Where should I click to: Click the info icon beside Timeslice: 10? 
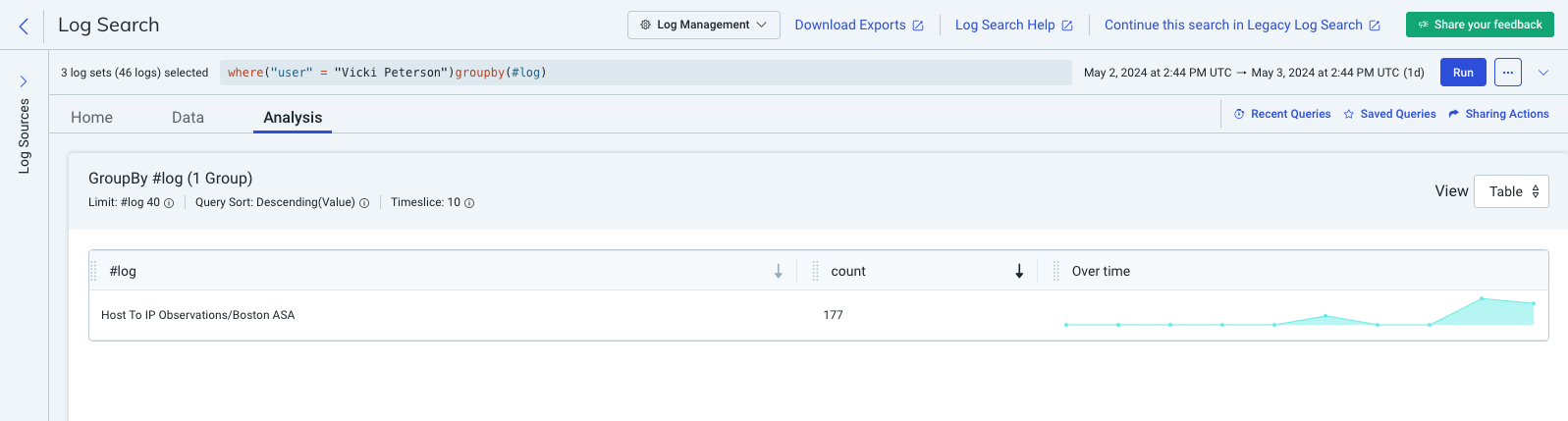(469, 203)
